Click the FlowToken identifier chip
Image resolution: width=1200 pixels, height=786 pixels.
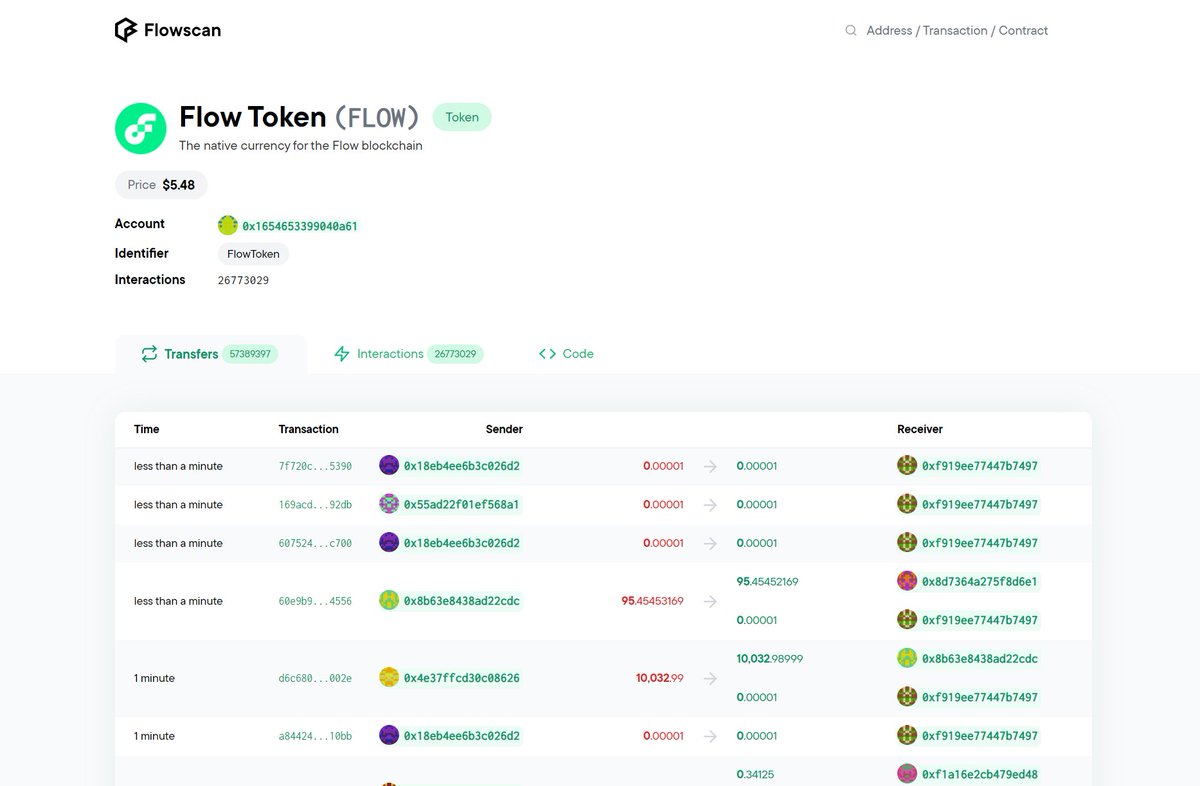tap(253, 254)
